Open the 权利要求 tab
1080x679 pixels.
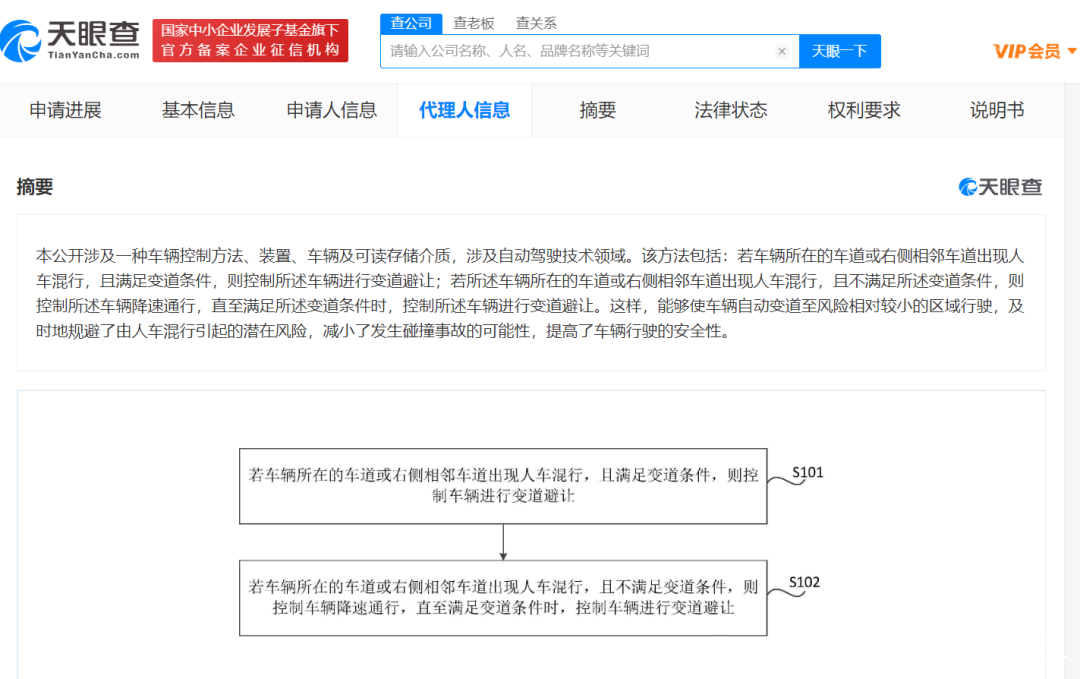864,110
